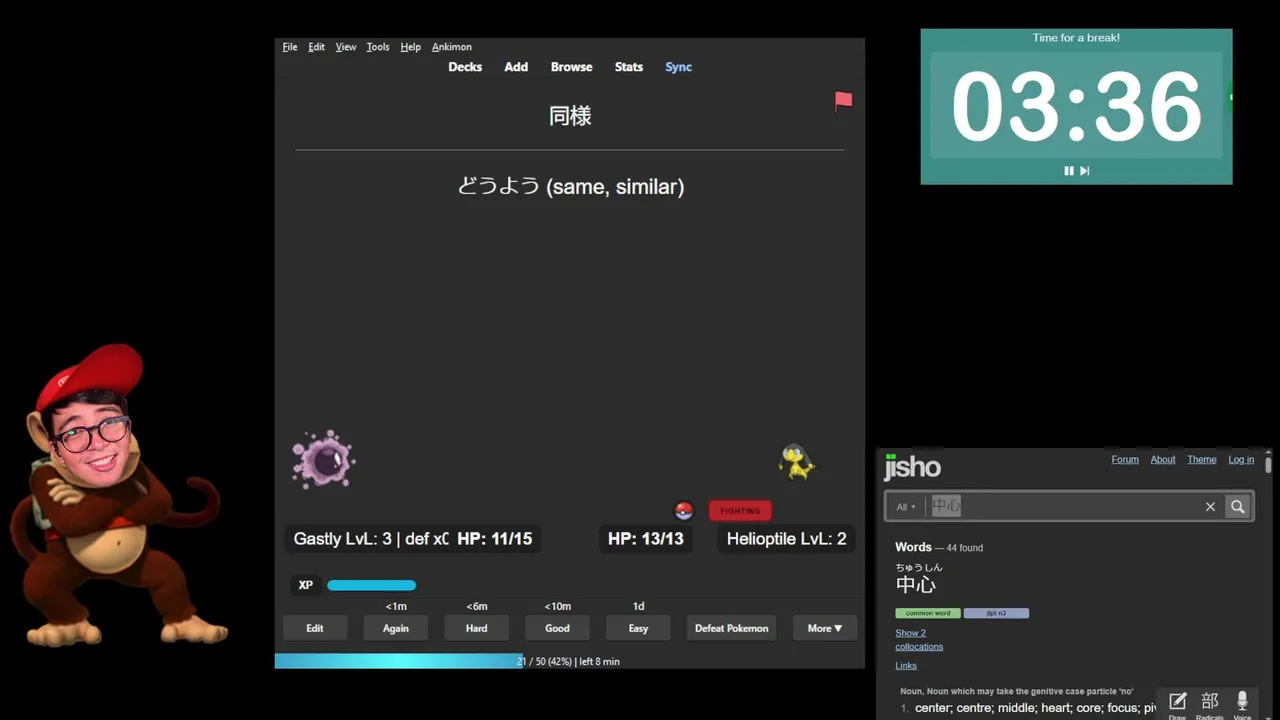Click Helioptile LvL: 2 status text
This screenshot has width=1280, height=720.
(x=786, y=539)
